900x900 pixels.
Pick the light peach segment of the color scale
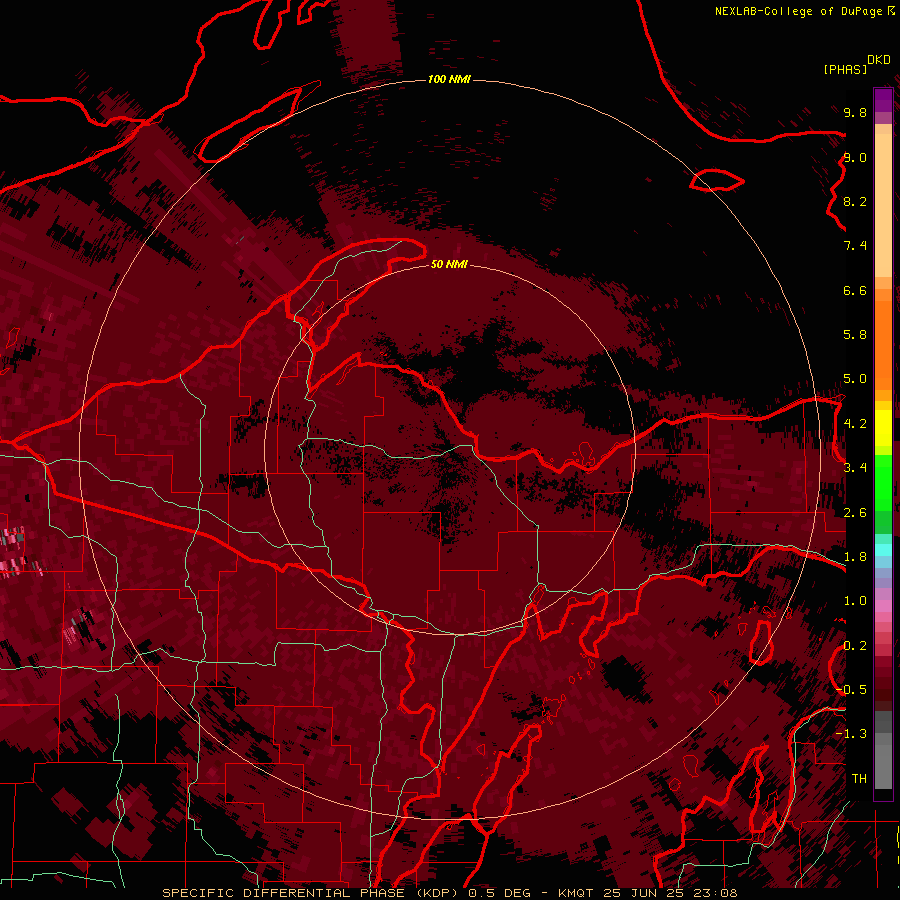pos(883,207)
